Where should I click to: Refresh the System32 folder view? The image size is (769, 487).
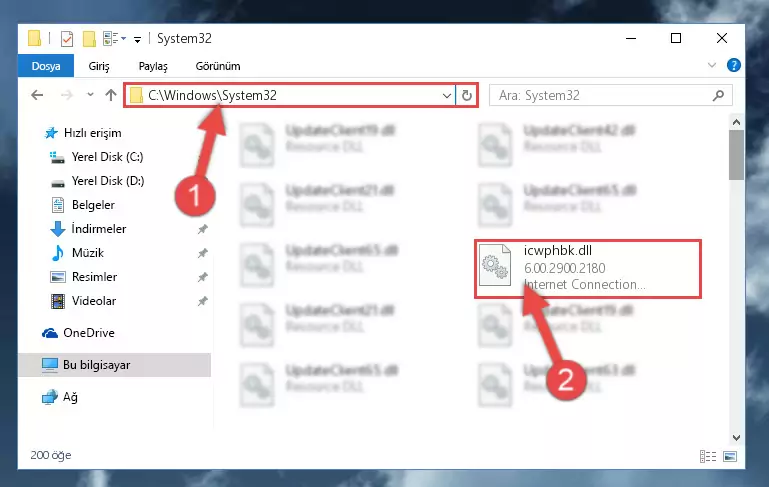click(x=467, y=95)
